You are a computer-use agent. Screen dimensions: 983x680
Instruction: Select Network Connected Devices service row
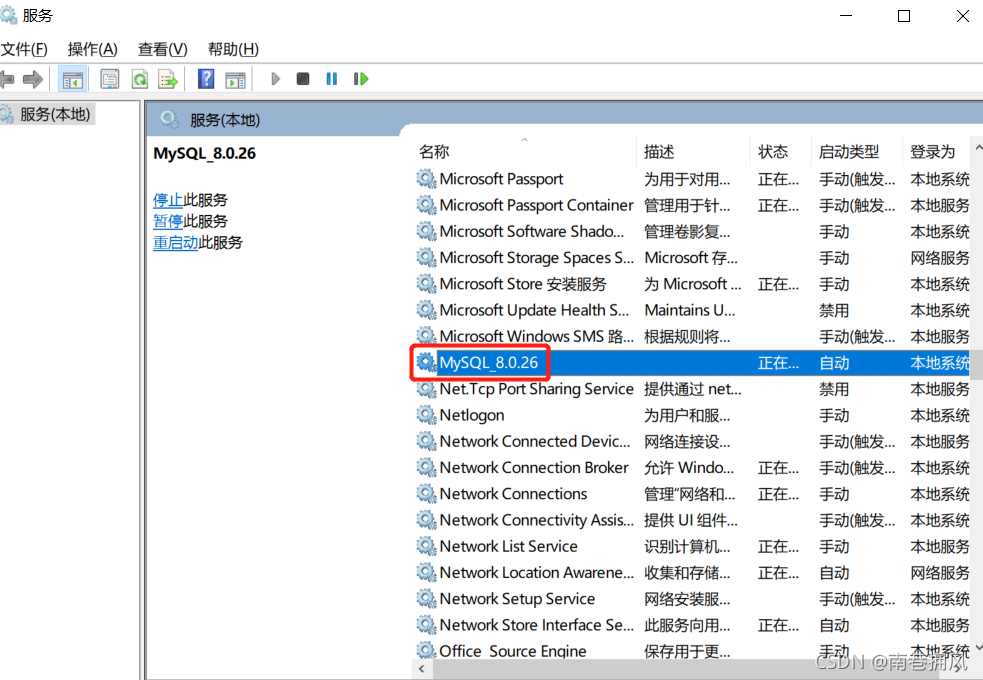click(691, 442)
